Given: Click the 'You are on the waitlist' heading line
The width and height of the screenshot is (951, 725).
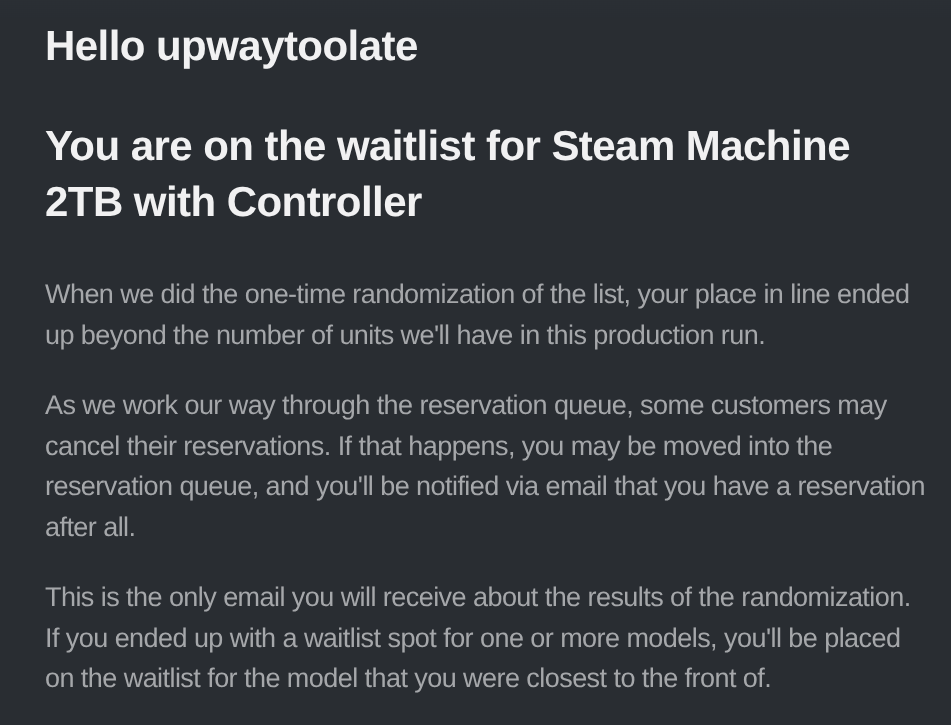Looking at the screenshot, I should [448, 146].
